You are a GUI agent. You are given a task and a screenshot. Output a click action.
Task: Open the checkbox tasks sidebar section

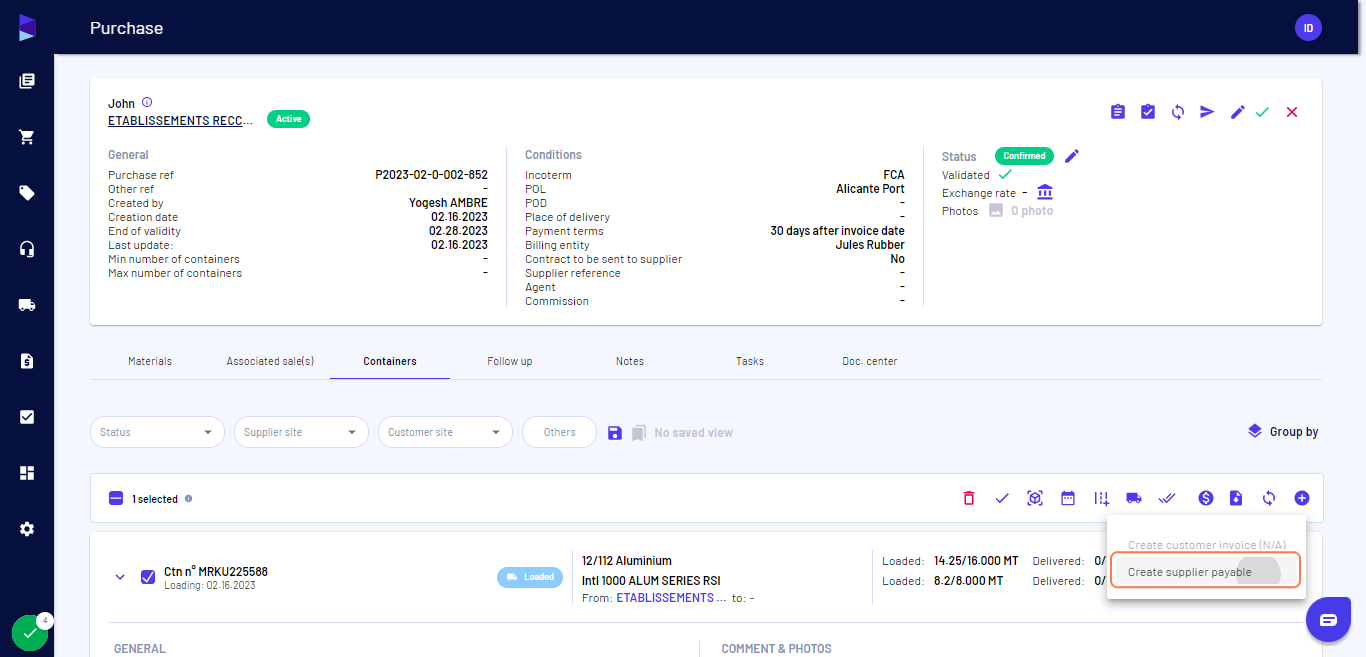(27, 417)
